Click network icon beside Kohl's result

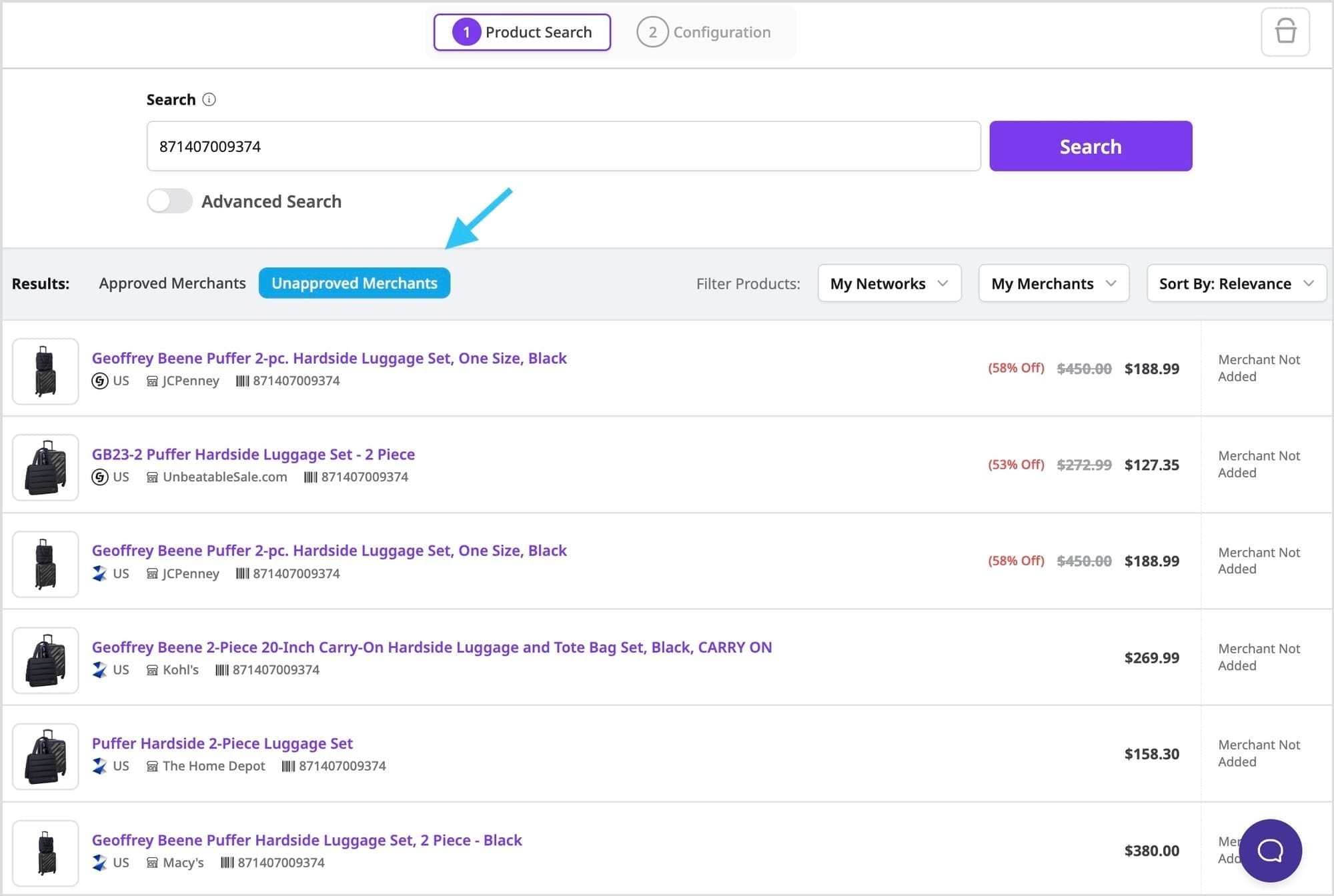pyautogui.click(x=100, y=669)
